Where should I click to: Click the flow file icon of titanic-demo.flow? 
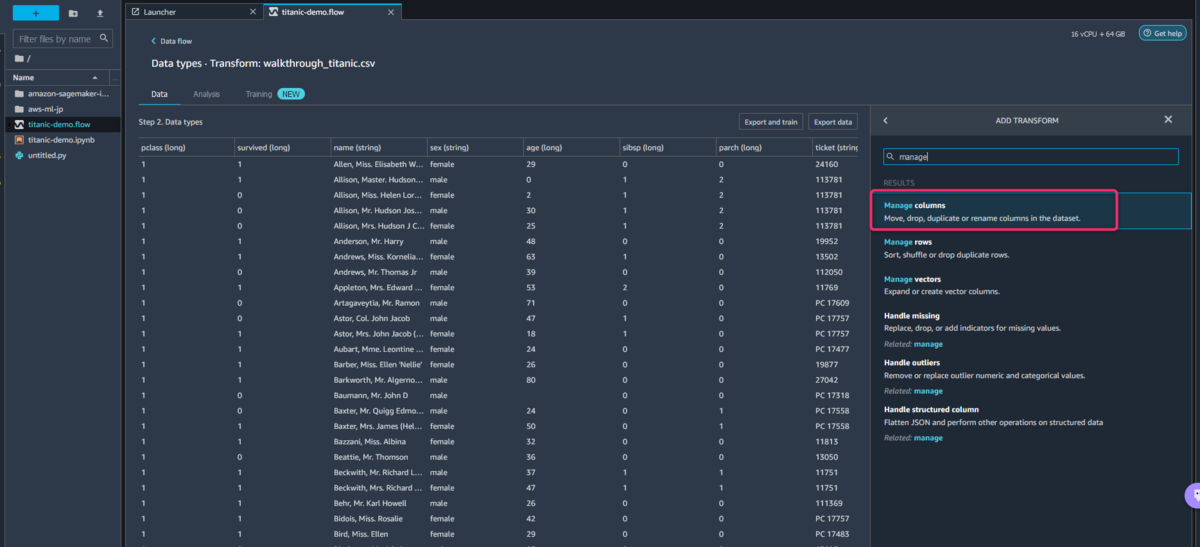pyautogui.click(x=19, y=124)
